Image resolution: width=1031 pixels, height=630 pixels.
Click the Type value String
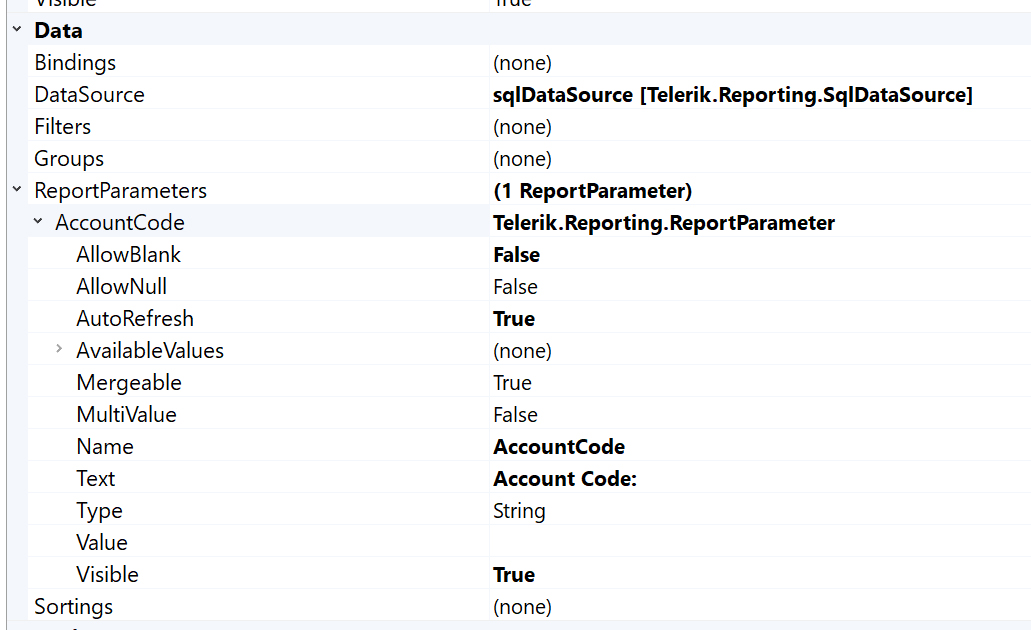pyautogui.click(x=519, y=511)
